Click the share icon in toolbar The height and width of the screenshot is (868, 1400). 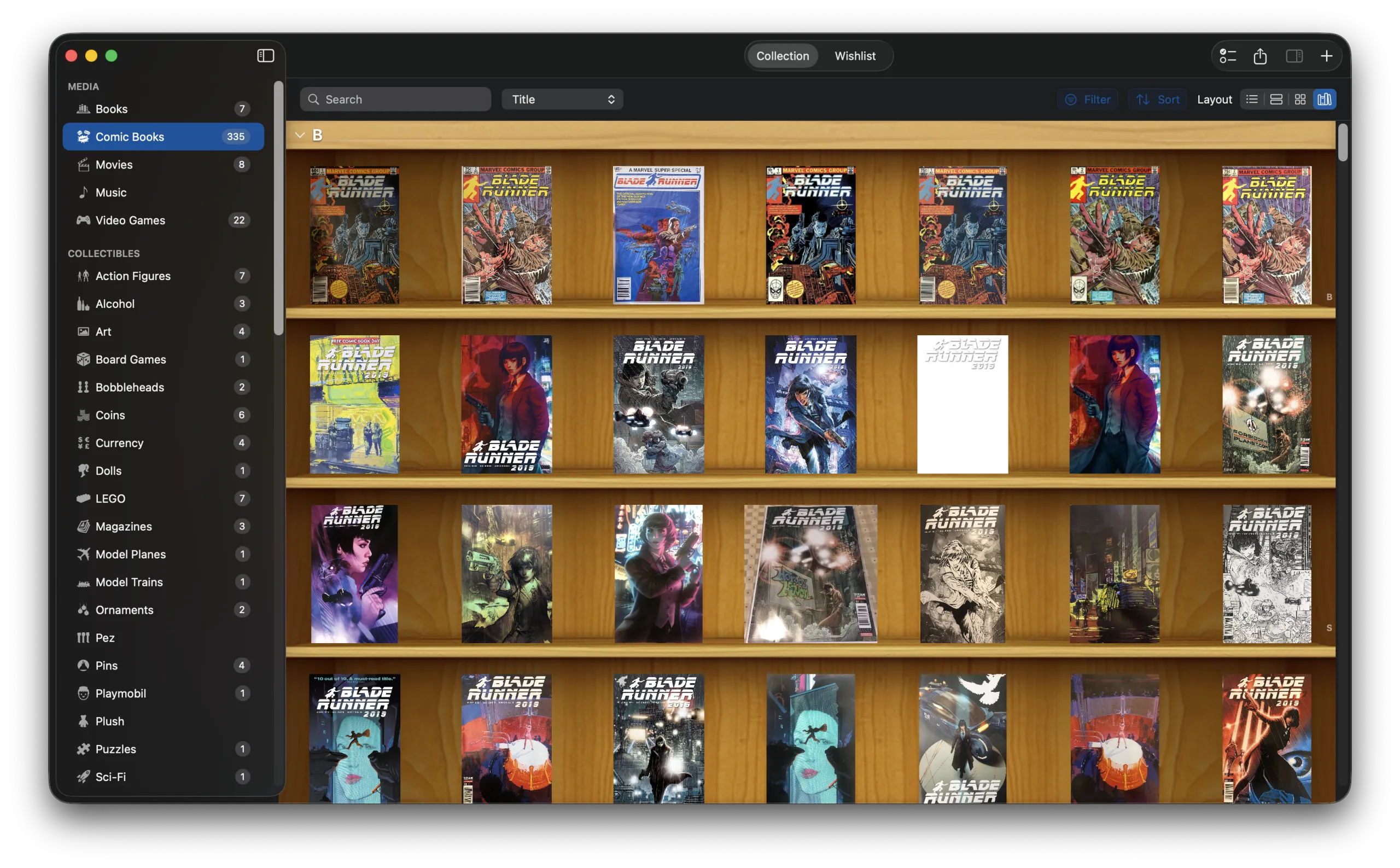click(1260, 56)
